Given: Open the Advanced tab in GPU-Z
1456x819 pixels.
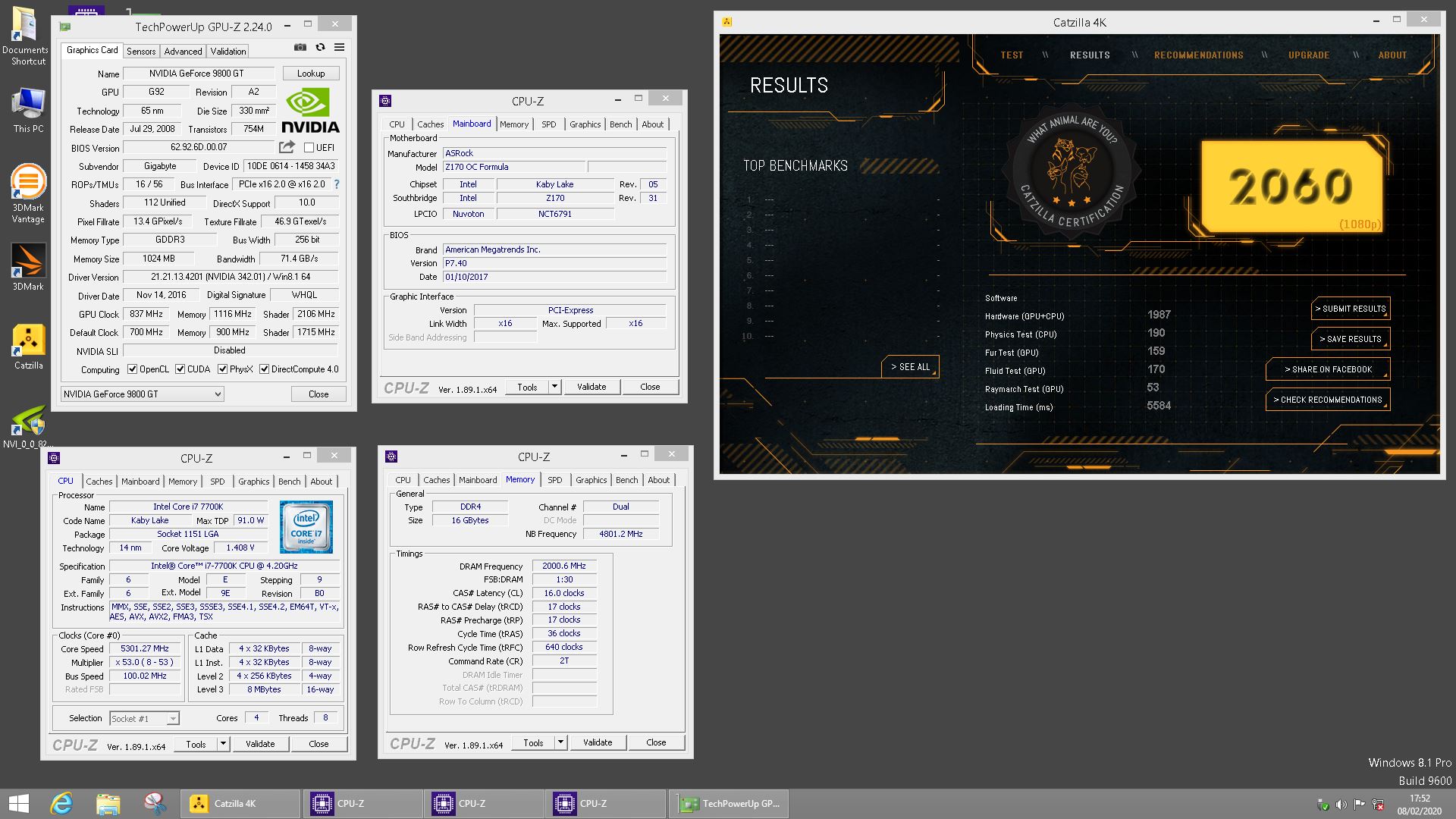Looking at the screenshot, I should coord(183,51).
